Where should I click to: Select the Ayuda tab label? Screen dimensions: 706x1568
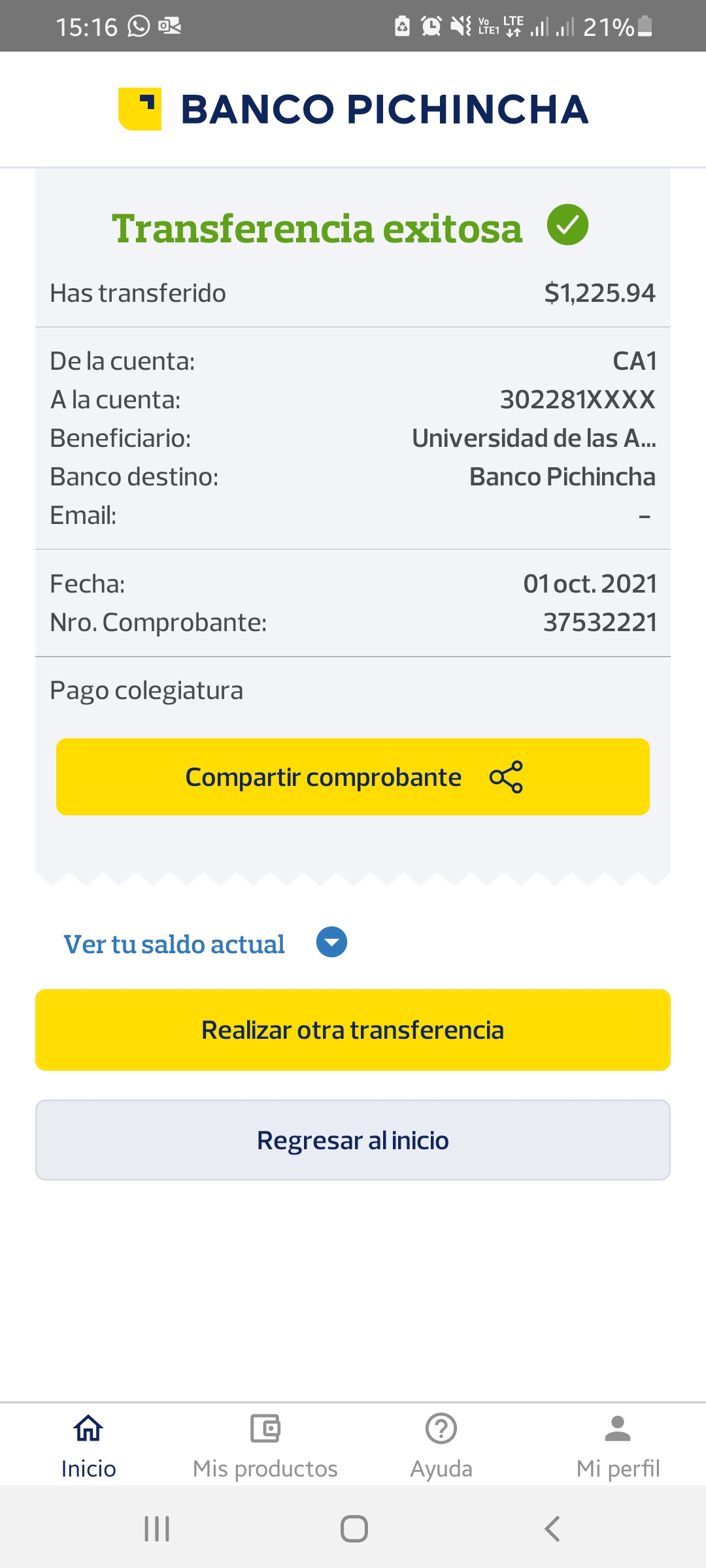point(441,1469)
